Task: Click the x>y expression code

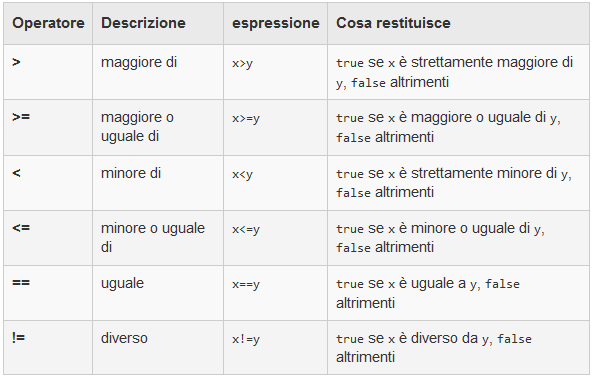Action: pos(242,63)
